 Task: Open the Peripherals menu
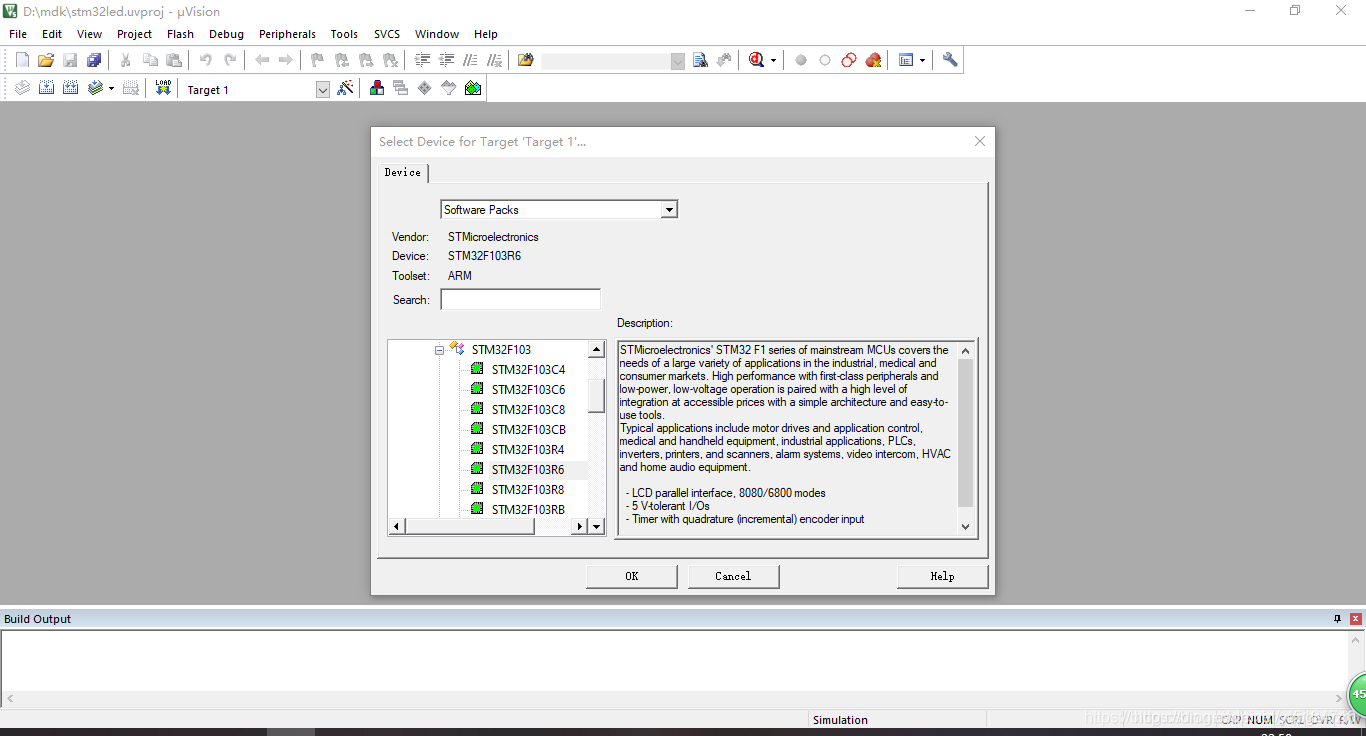pyautogui.click(x=287, y=34)
